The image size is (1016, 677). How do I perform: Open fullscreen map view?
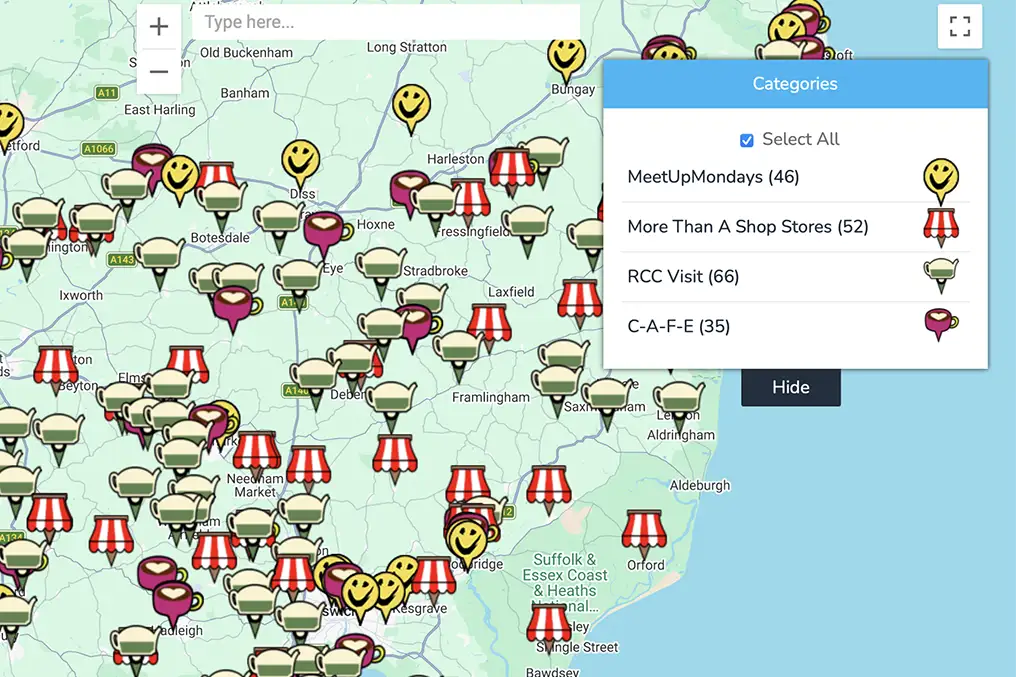coord(960,27)
